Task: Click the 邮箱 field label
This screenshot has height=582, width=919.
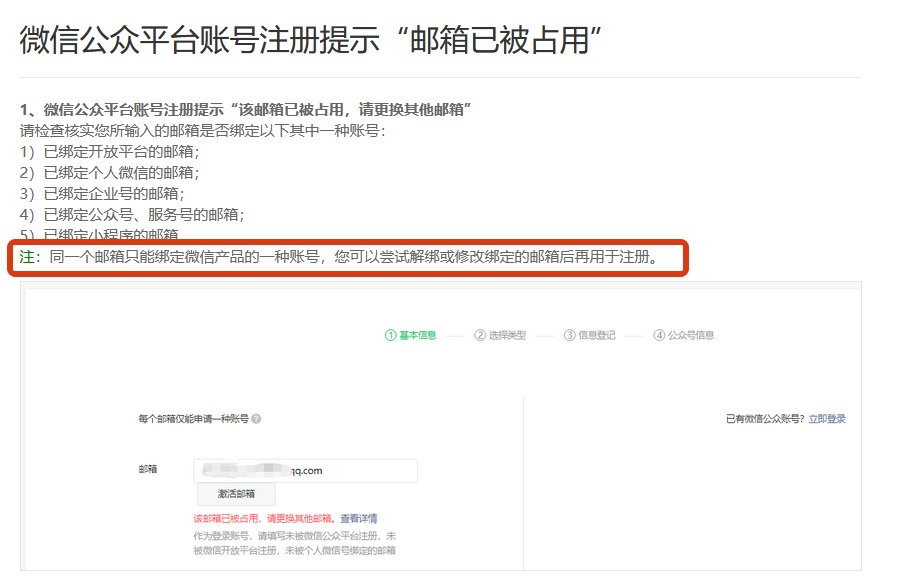Action: 148,469
